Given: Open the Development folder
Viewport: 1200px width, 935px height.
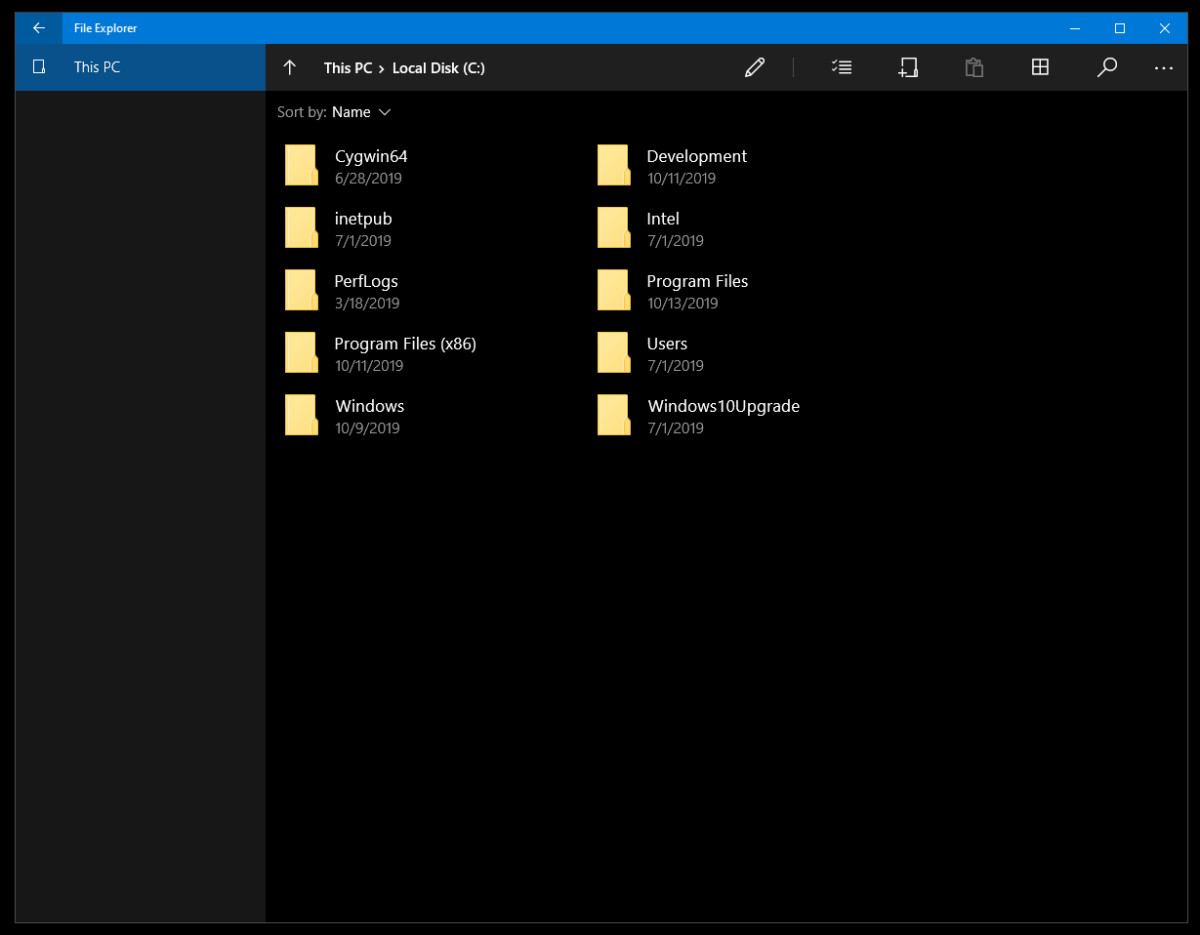Looking at the screenshot, I should pos(696,156).
